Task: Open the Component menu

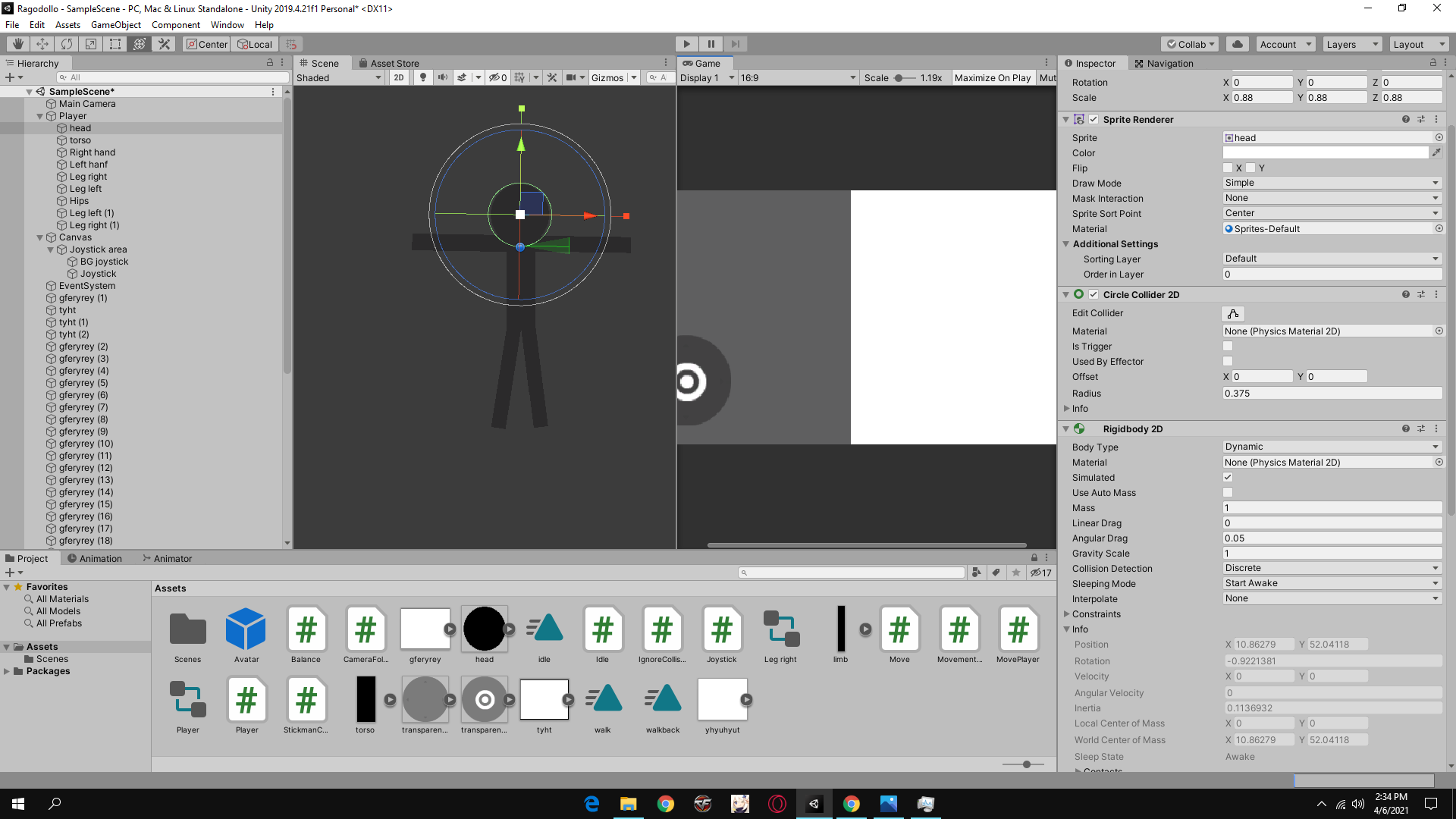Action: (x=176, y=25)
